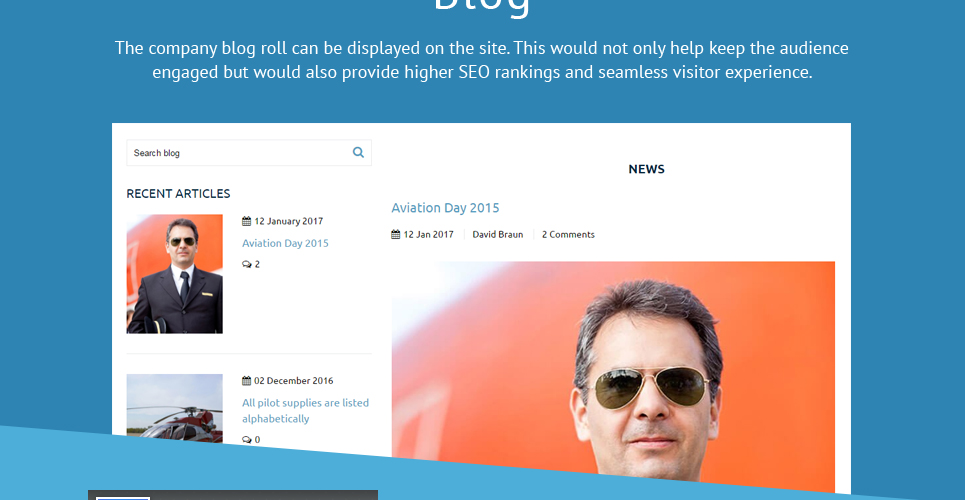Viewport: 965px width, 500px height.
Task: Click the 02 December 2016 date text
Action: click(294, 381)
